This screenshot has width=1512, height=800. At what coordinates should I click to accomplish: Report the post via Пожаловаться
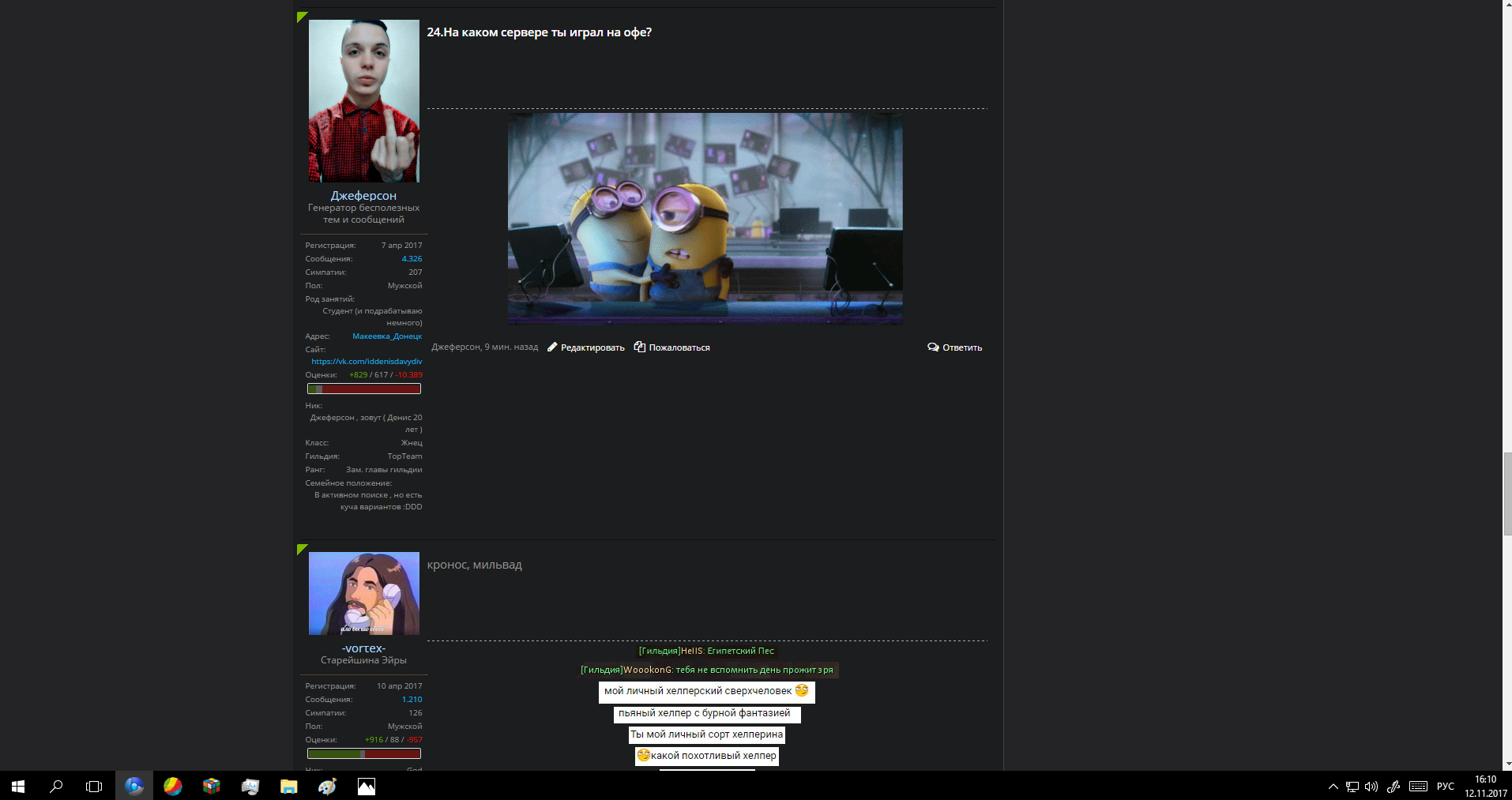[x=679, y=347]
